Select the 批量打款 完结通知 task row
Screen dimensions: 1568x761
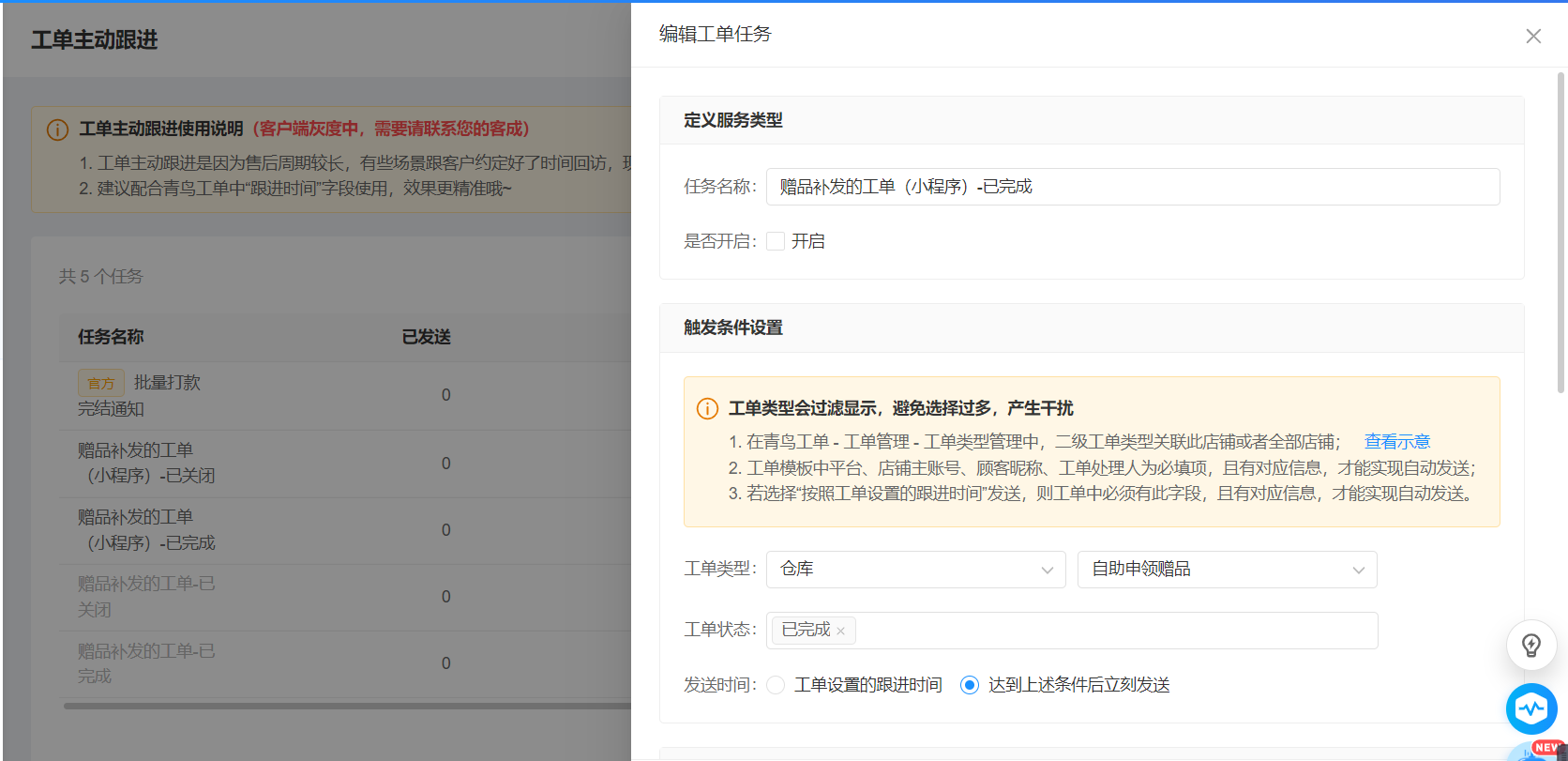(x=345, y=396)
